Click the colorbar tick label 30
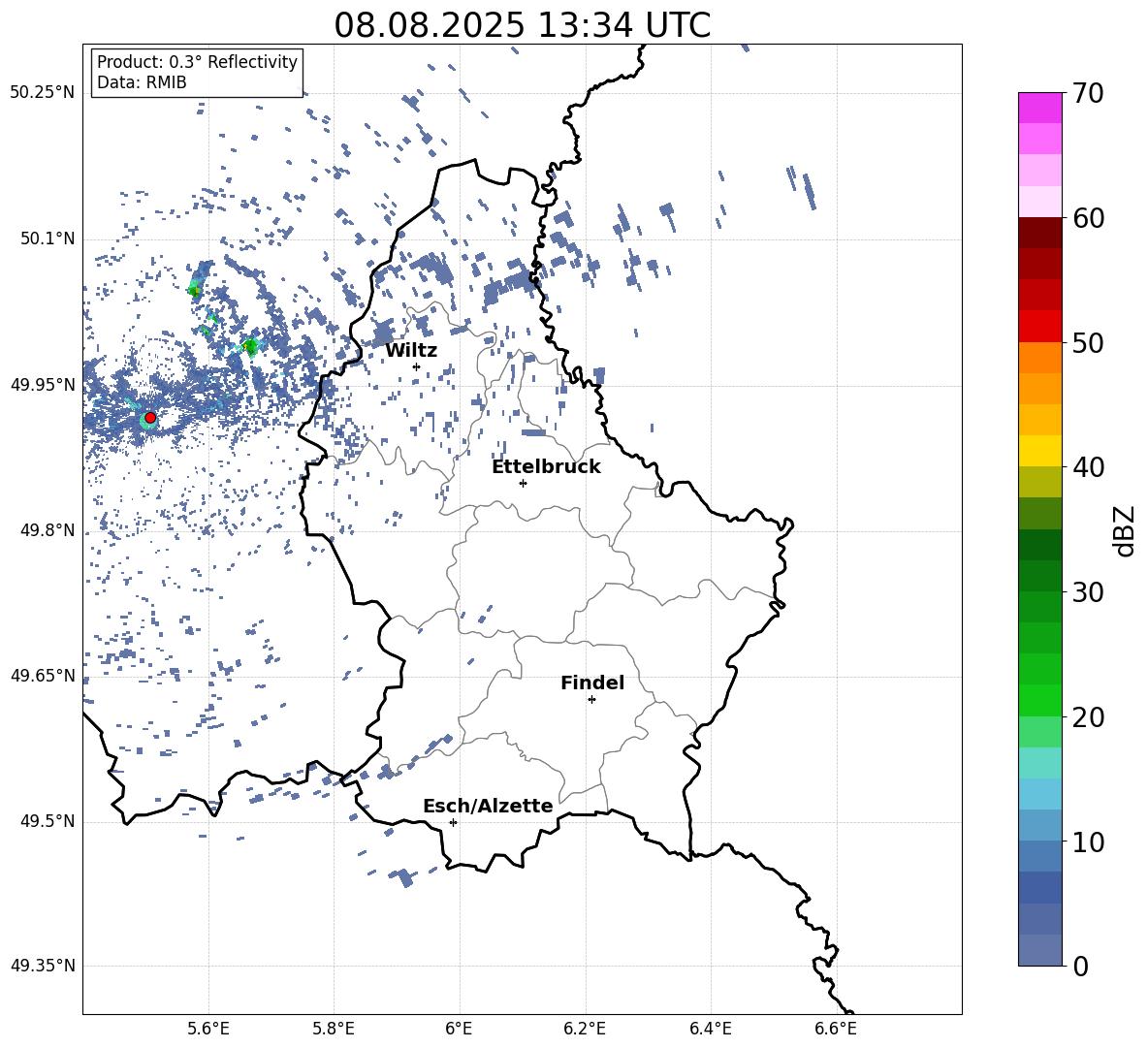This screenshot has width=1148, height=1048. click(x=1089, y=592)
